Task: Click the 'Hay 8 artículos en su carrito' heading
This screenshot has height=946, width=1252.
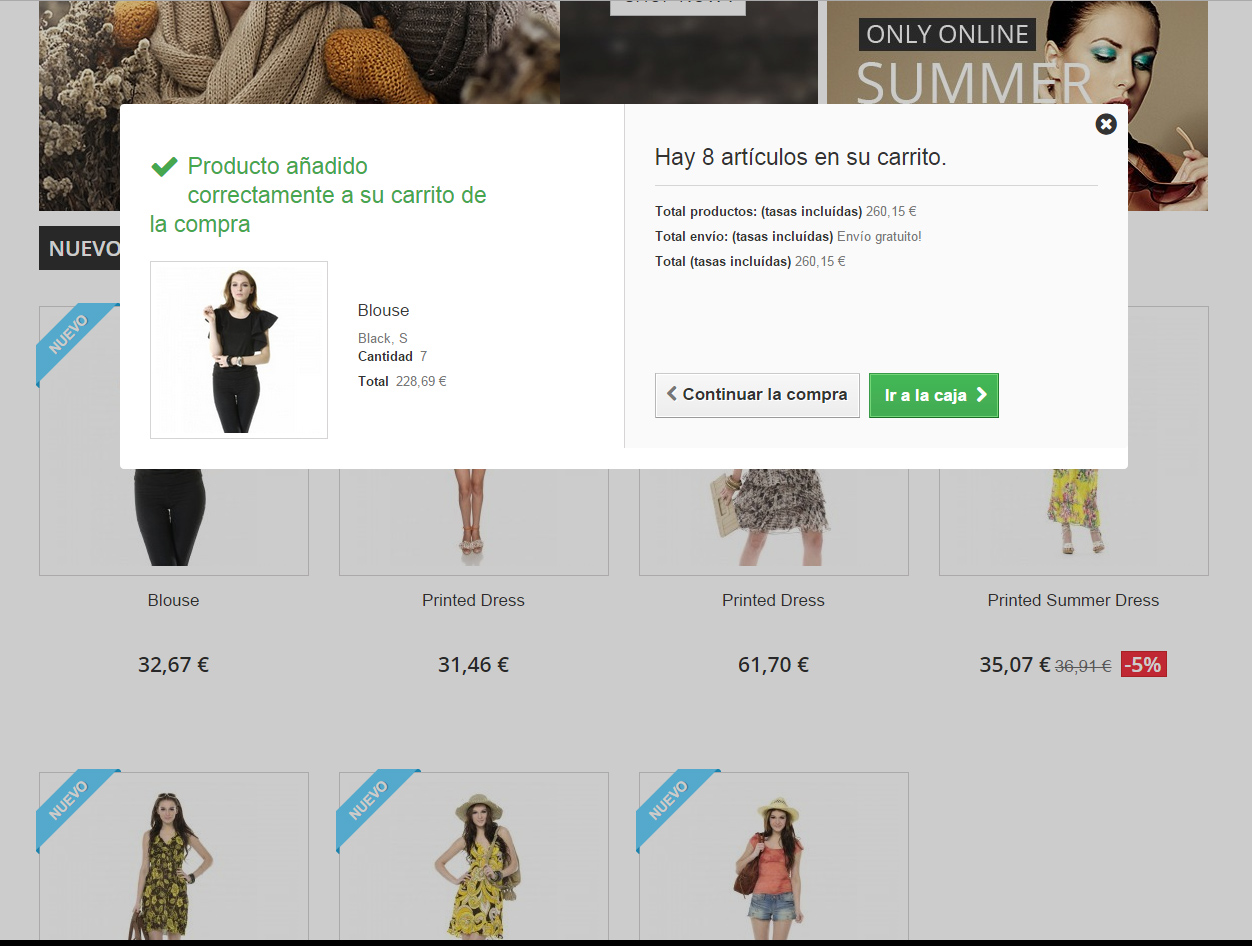Action: point(800,157)
